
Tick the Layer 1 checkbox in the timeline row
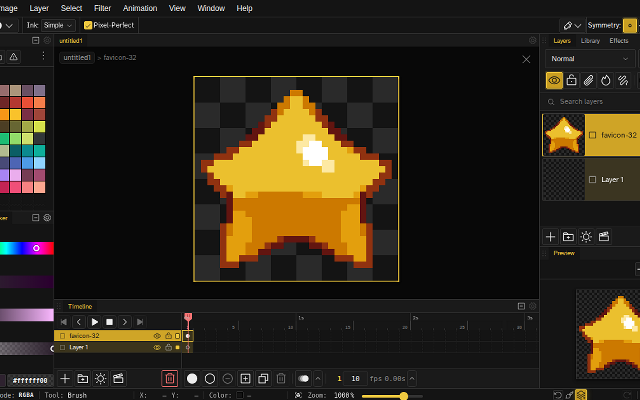tap(62, 348)
